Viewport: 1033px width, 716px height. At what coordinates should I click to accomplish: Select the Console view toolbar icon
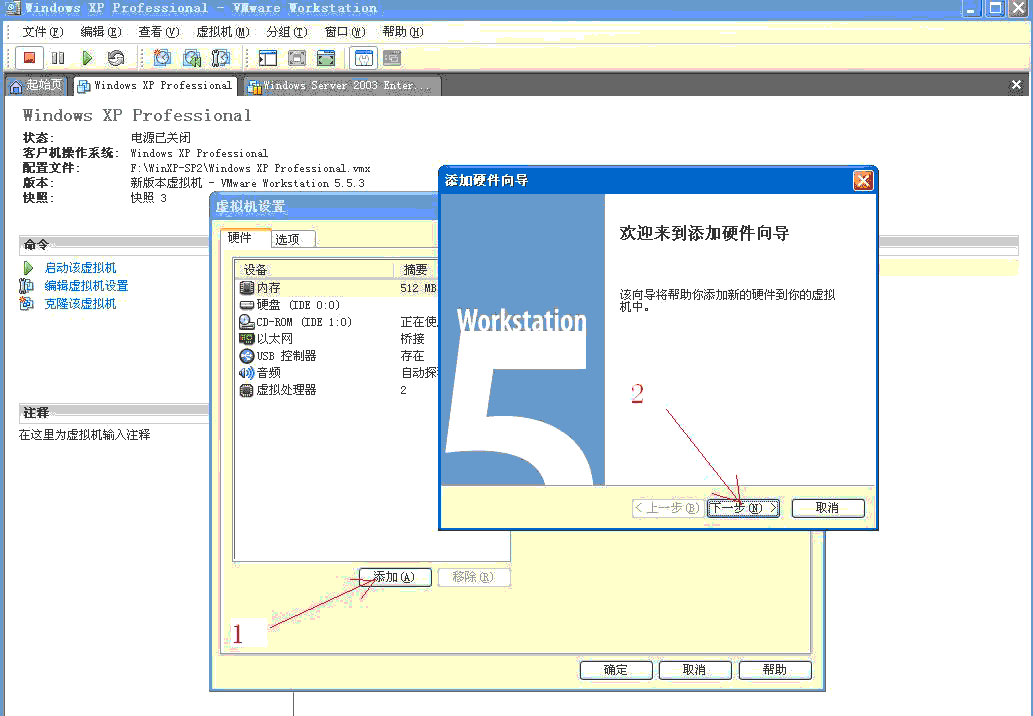pos(393,58)
